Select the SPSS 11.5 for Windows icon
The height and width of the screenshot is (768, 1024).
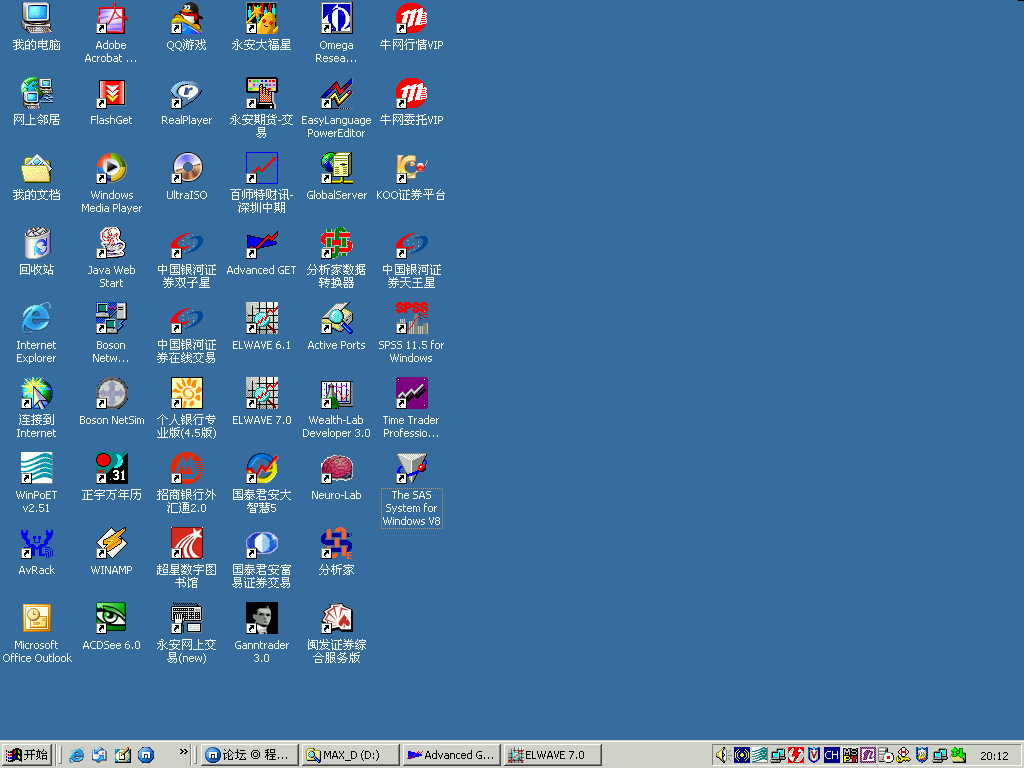[x=411, y=319]
